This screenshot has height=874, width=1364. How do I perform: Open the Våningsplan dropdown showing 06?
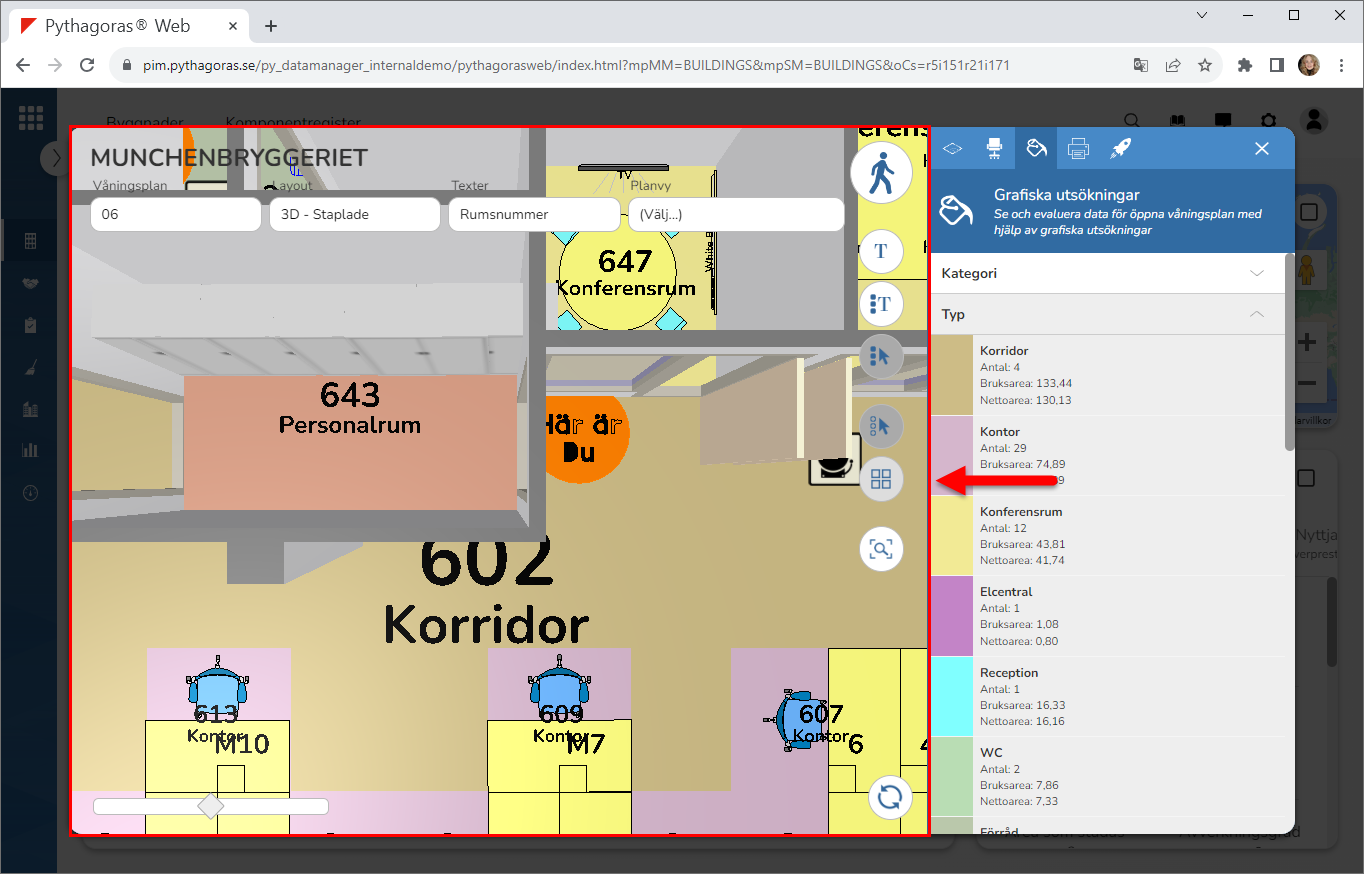coord(176,214)
